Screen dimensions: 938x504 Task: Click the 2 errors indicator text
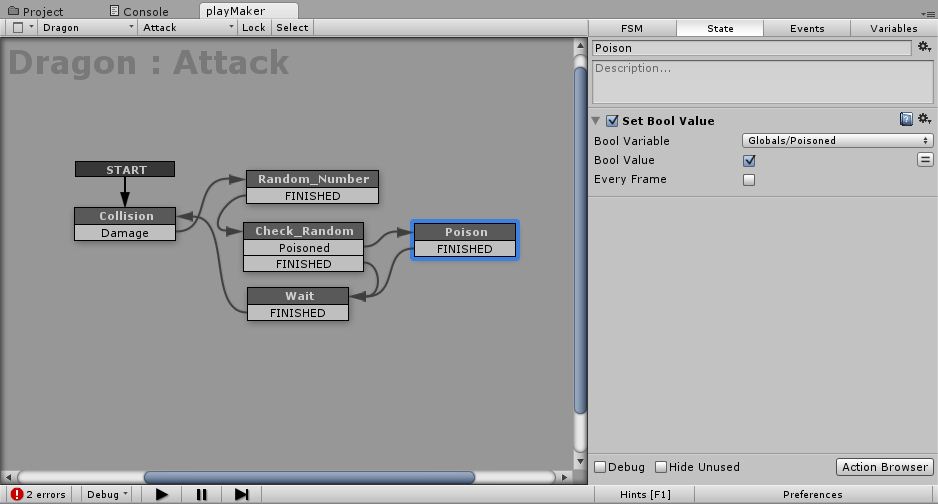click(x=46, y=494)
